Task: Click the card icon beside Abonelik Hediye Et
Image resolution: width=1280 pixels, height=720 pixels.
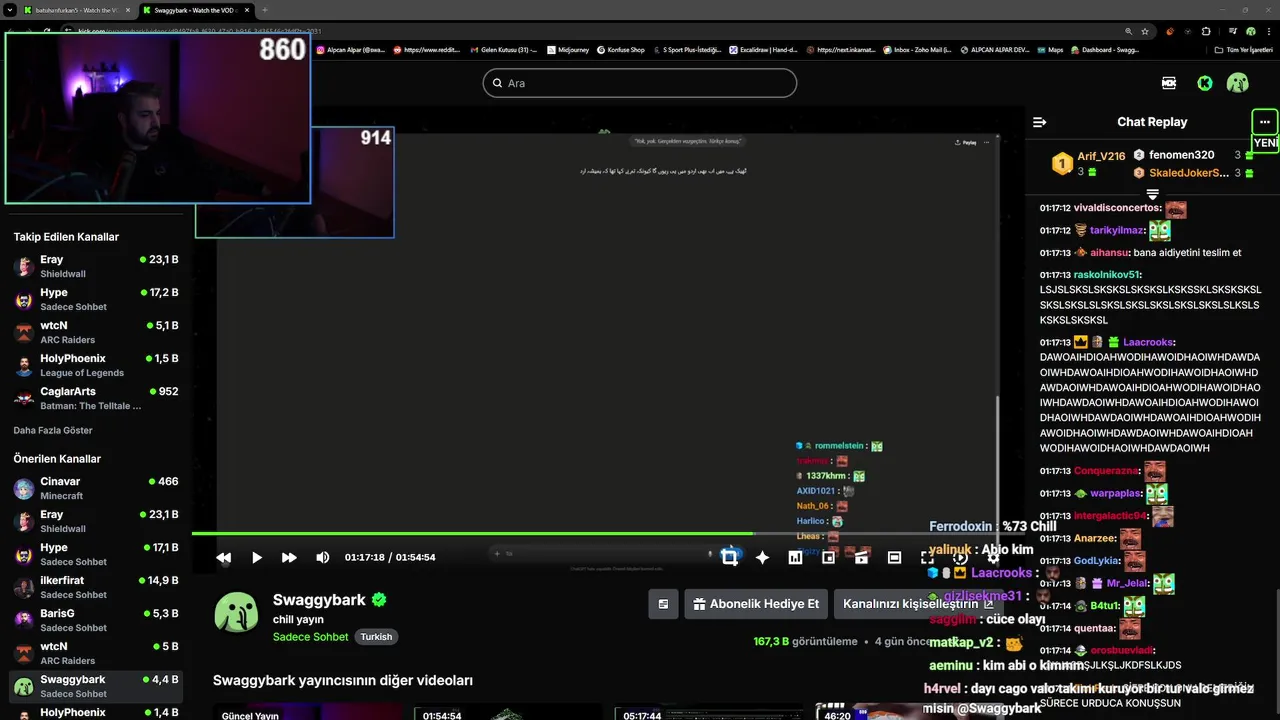Action: [x=663, y=604]
